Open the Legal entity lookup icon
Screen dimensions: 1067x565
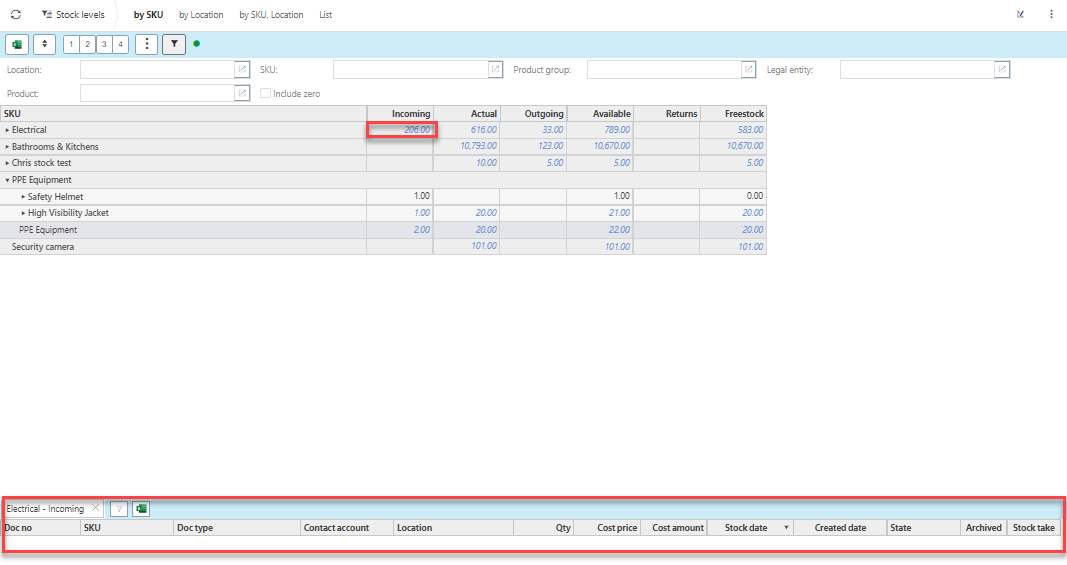[1001, 69]
